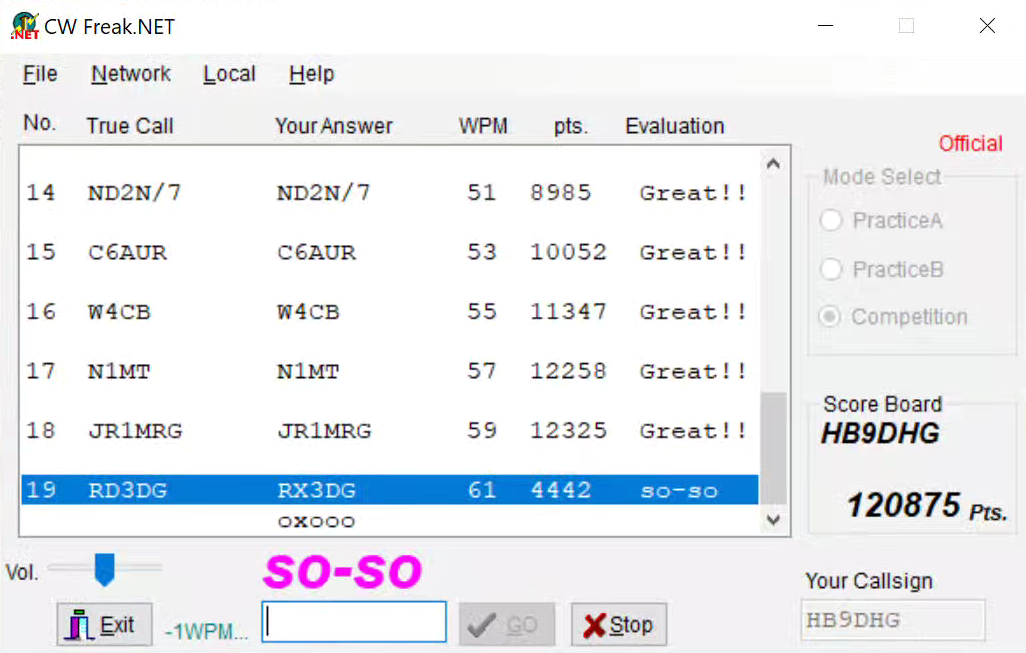Screen dimensions: 1026x653
Task: Click the volume slider handle
Action: [x=104, y=569]
